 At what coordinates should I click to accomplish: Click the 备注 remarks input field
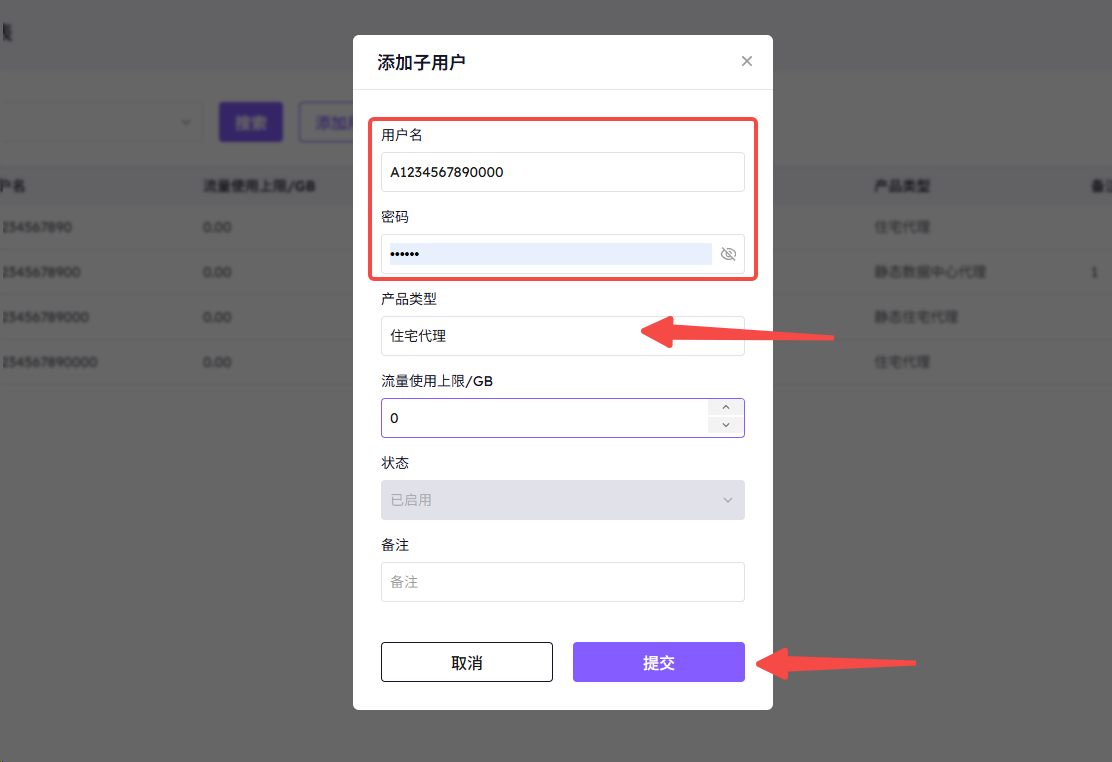click(x=562, y=582)
